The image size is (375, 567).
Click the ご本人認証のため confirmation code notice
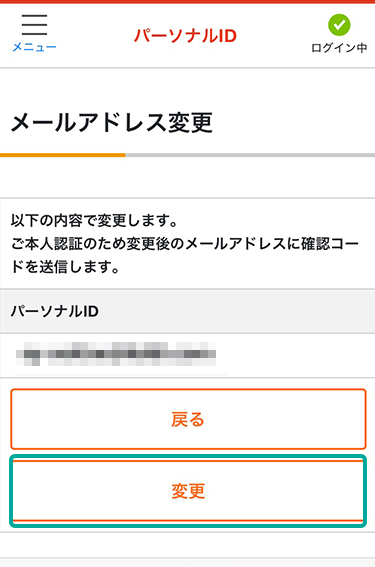pos(185,244)
